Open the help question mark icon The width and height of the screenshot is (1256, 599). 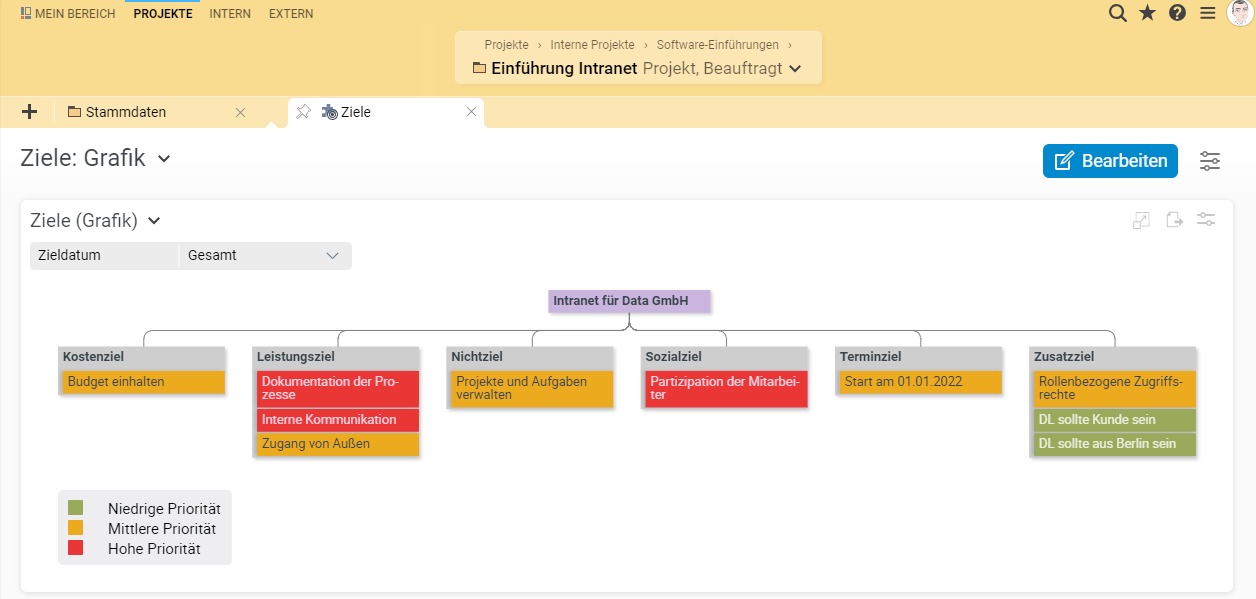click(x=1177, y=13)
